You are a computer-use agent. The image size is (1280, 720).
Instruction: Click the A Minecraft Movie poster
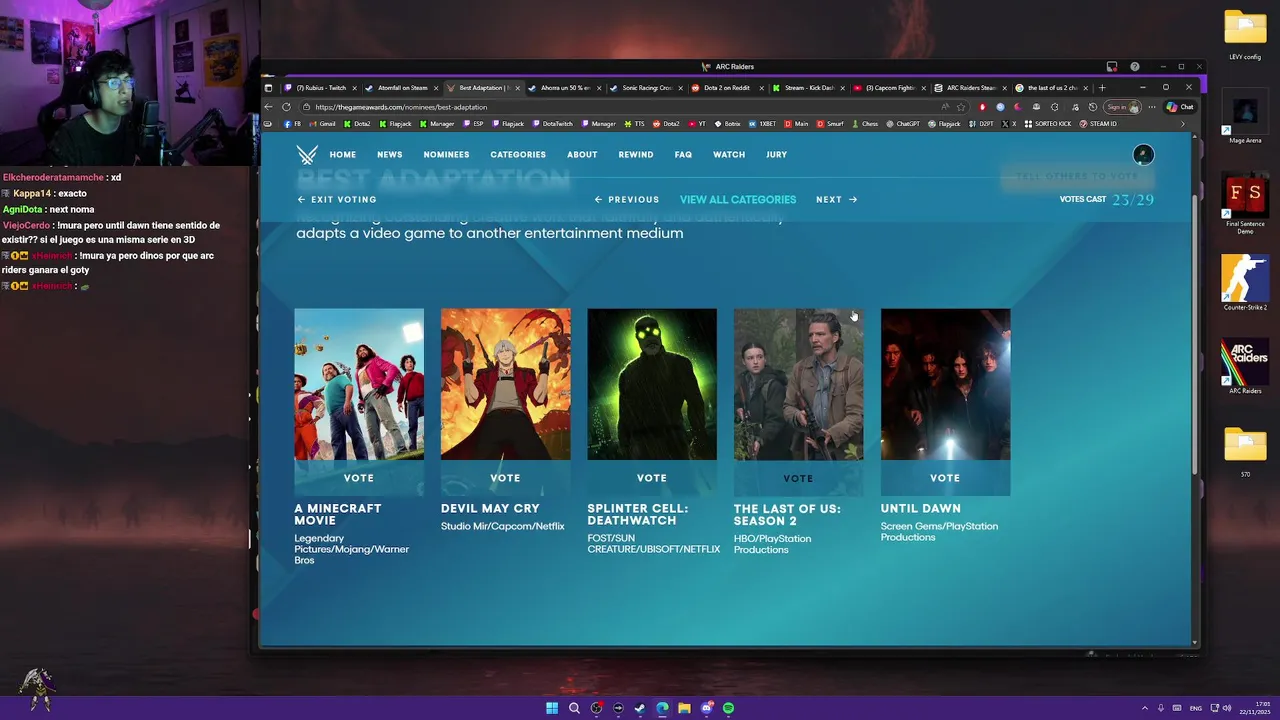point(359,384)
